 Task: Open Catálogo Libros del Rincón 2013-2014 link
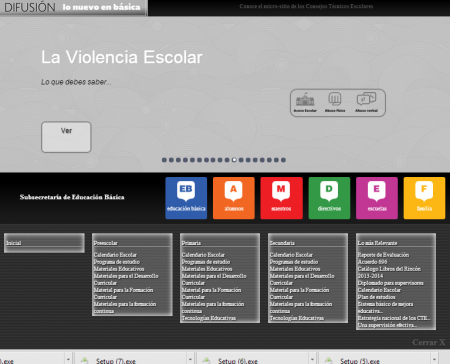coord(389,272)
